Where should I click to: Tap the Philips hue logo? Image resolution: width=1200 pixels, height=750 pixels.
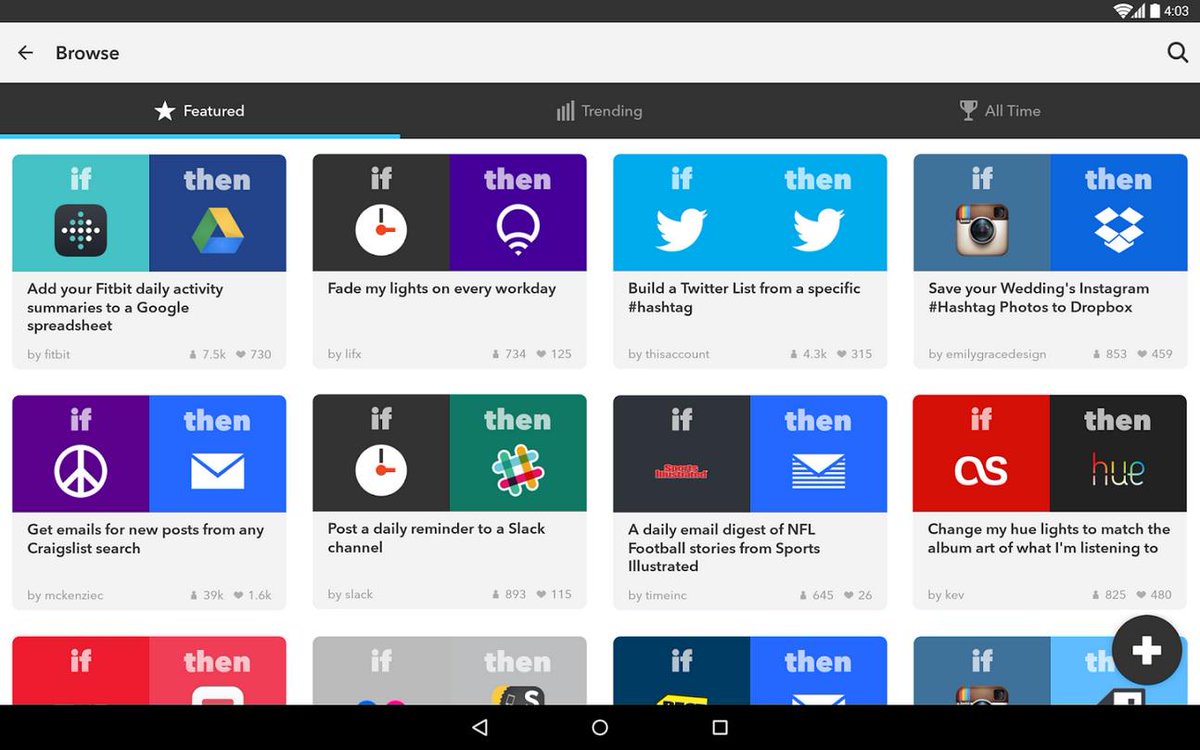point(1118,470)
